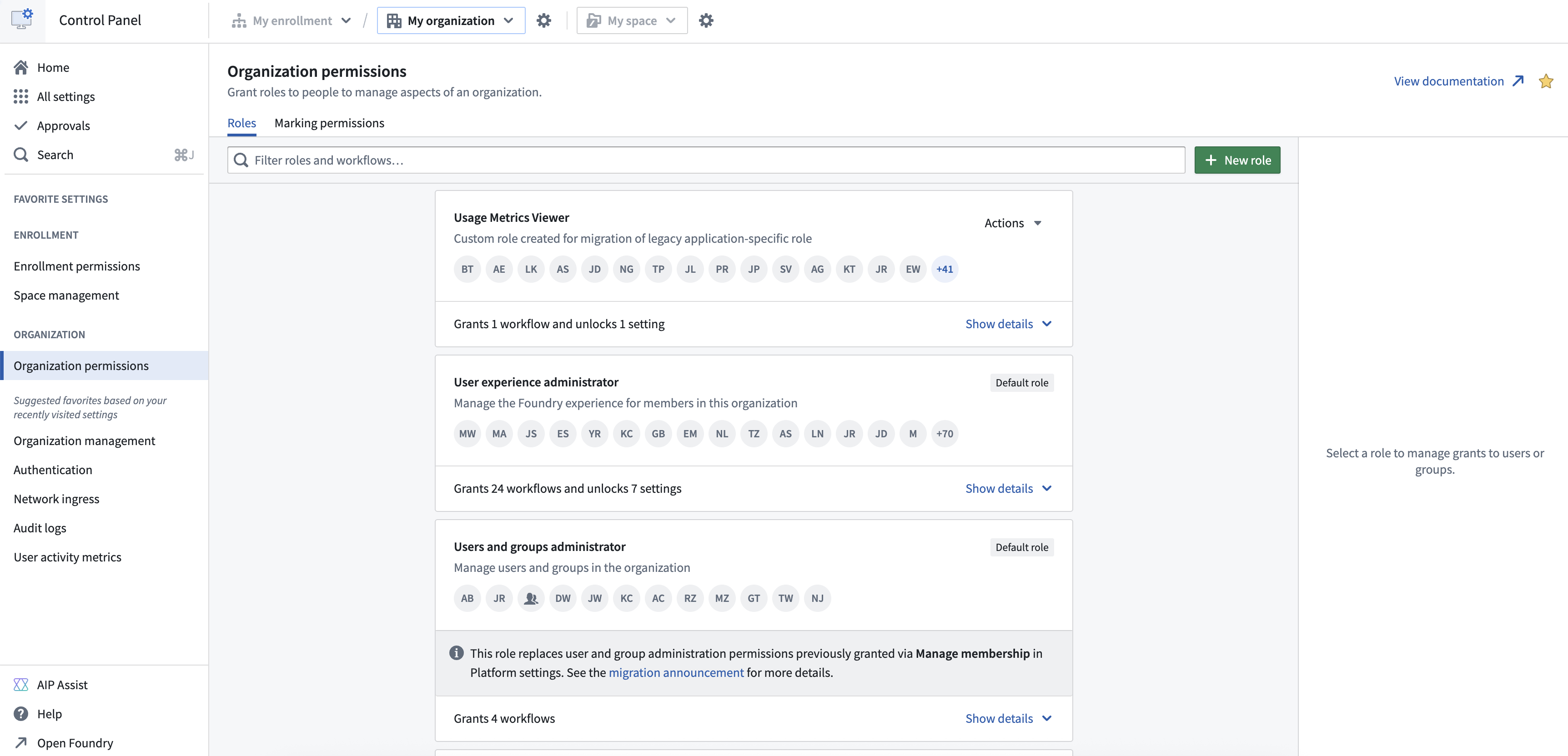This screenshot has height=756, width=1568.
Task: Open Organization management suggested setting
Action: (85, 441)
